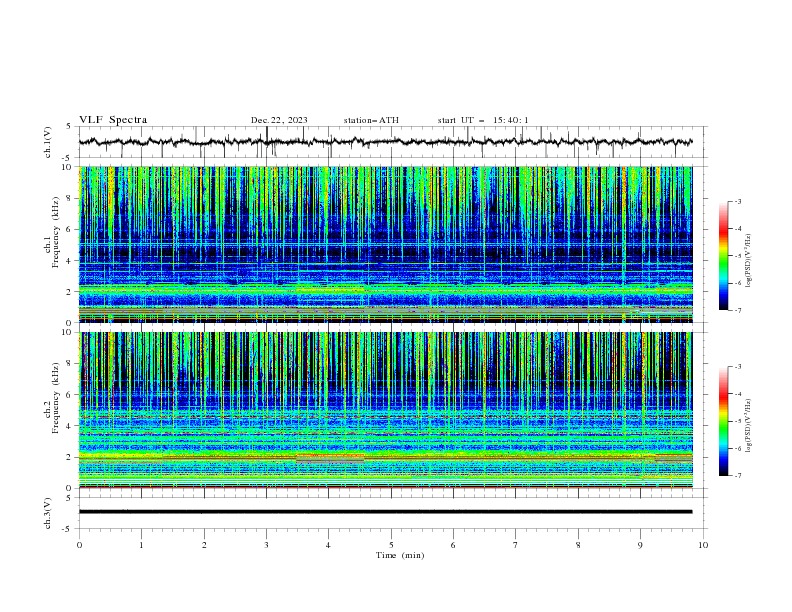The height and width of the screenshot is (612, 792).
Task: Click the "-7" tick on ch.1 color scale
Action: tap(737, 310)
